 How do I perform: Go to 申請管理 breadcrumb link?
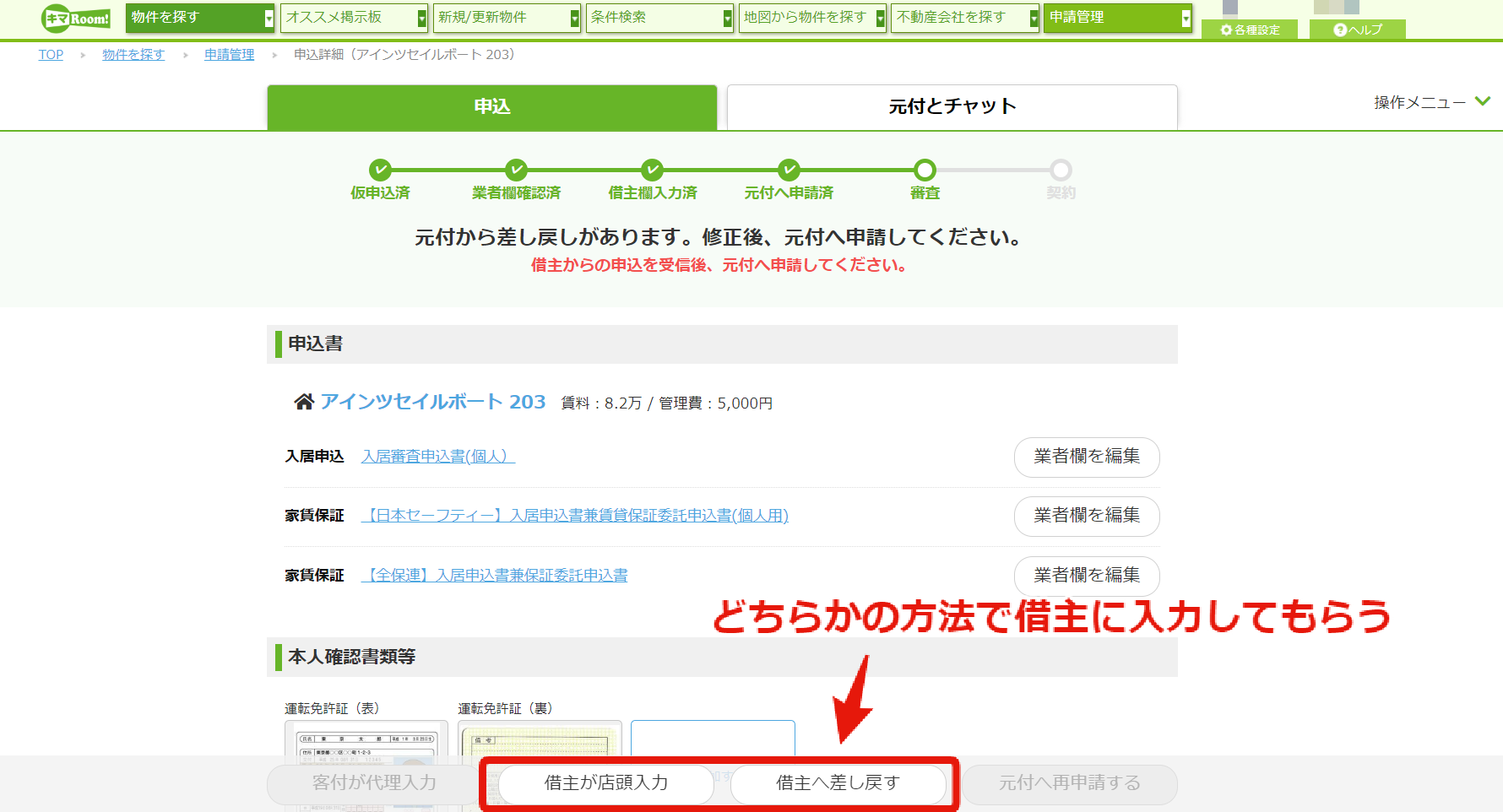click(x=229, y=54)
